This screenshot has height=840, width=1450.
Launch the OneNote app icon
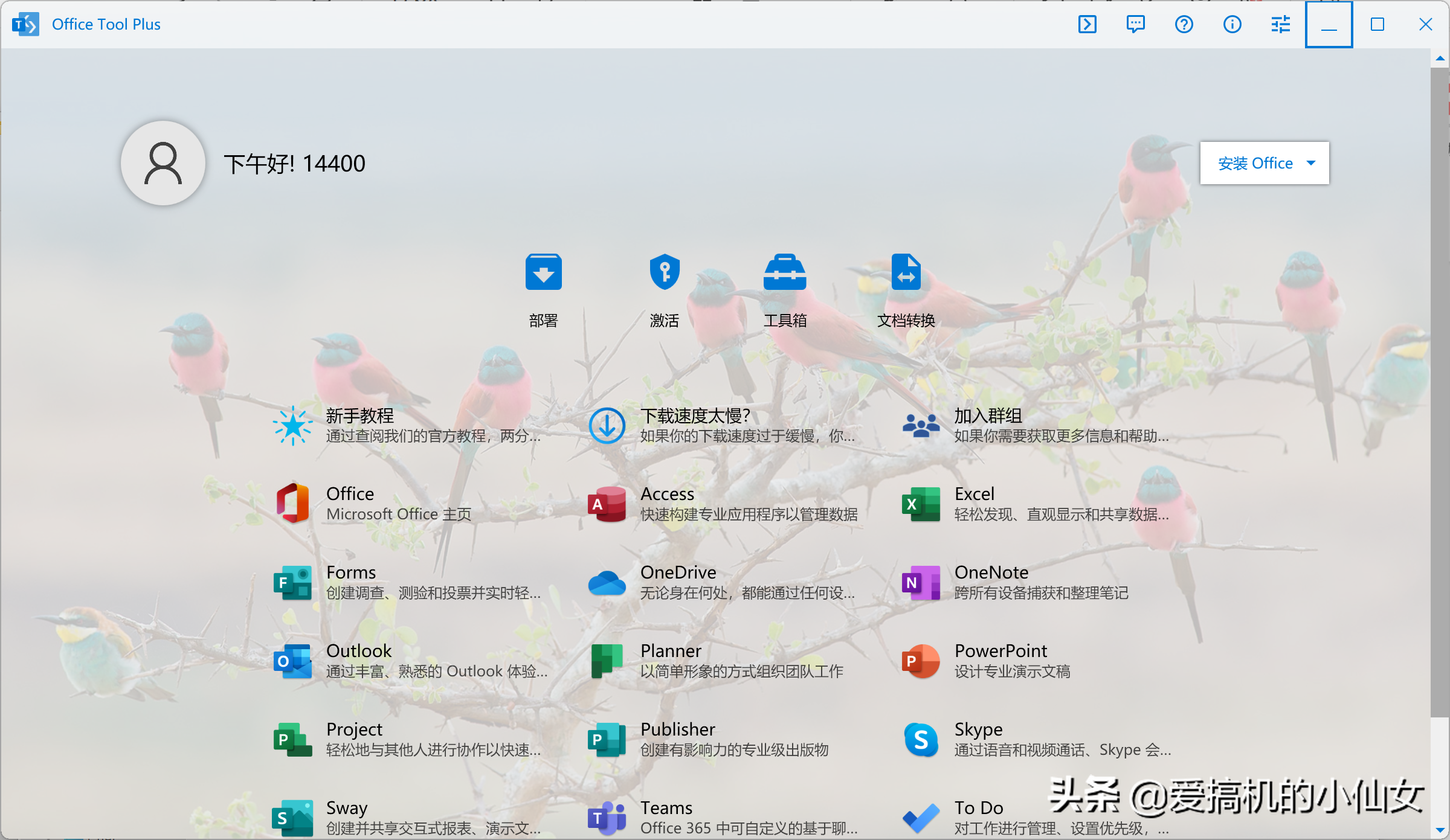point(921,582)
